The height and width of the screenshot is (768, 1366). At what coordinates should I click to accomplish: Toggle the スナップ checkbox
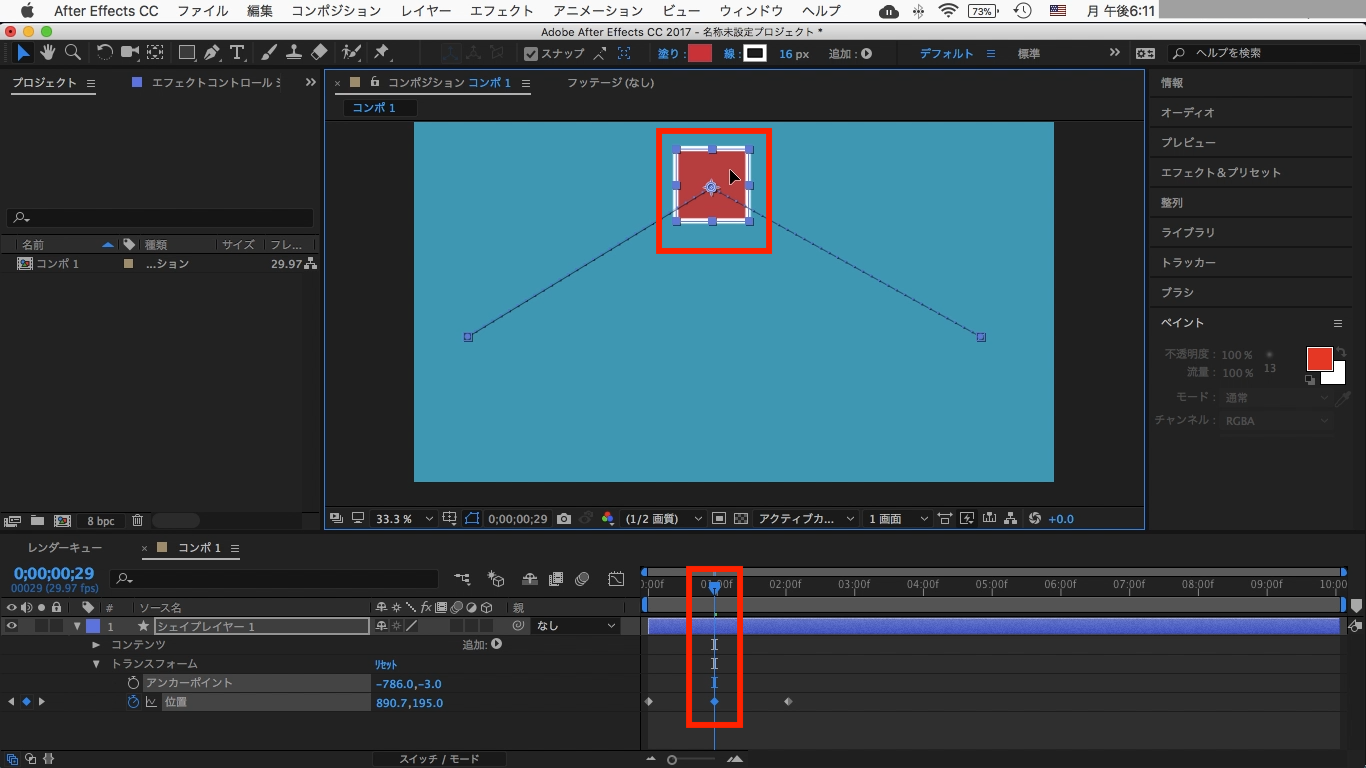click(x=532, y=54)
